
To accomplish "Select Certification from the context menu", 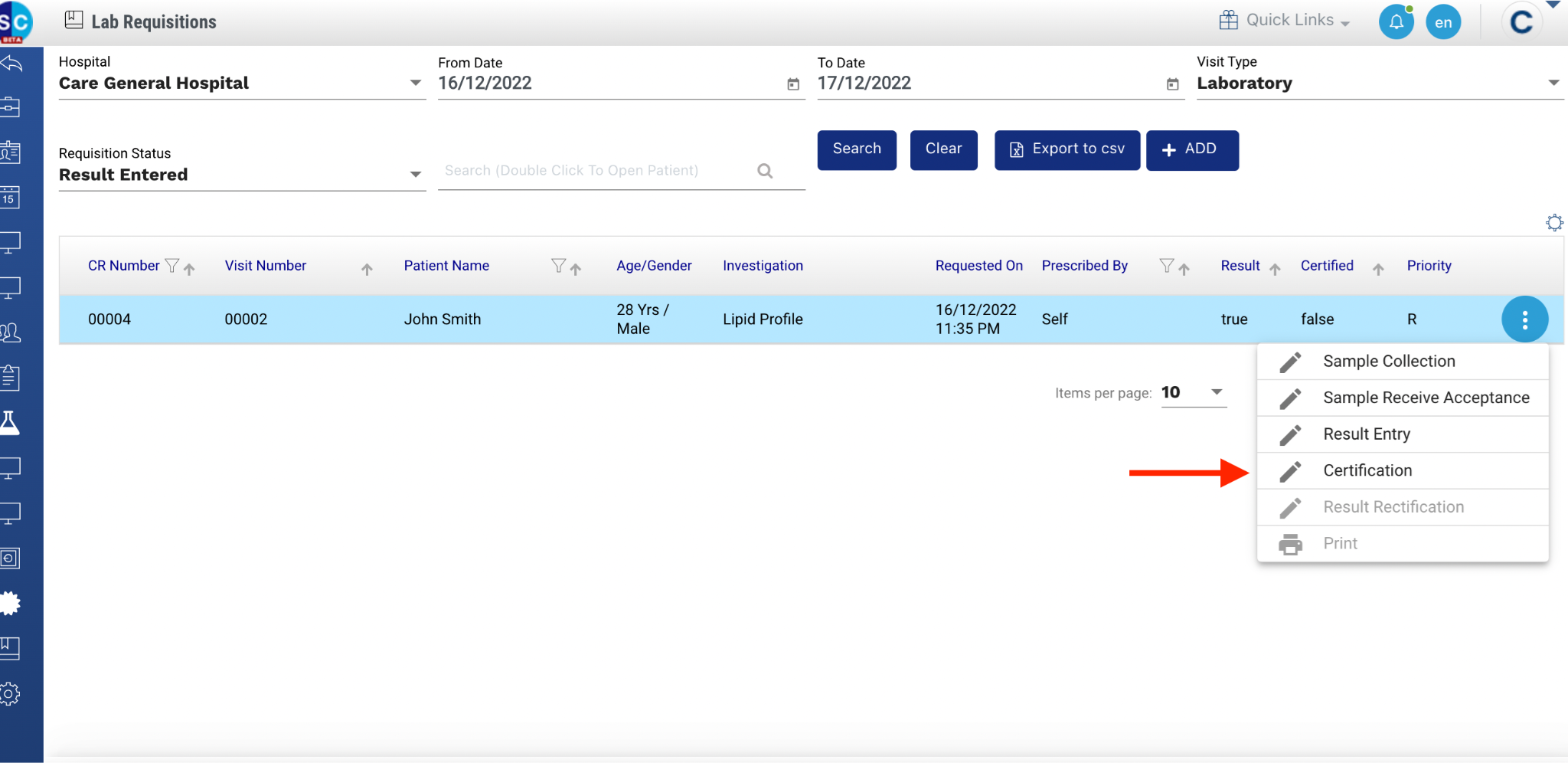I will [x=1367, y=470].
